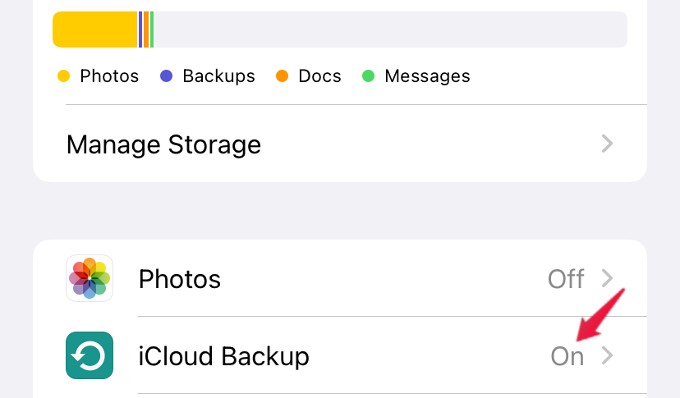
Task: Click the empty gray portion of storage bar
Action: [390, 29]
